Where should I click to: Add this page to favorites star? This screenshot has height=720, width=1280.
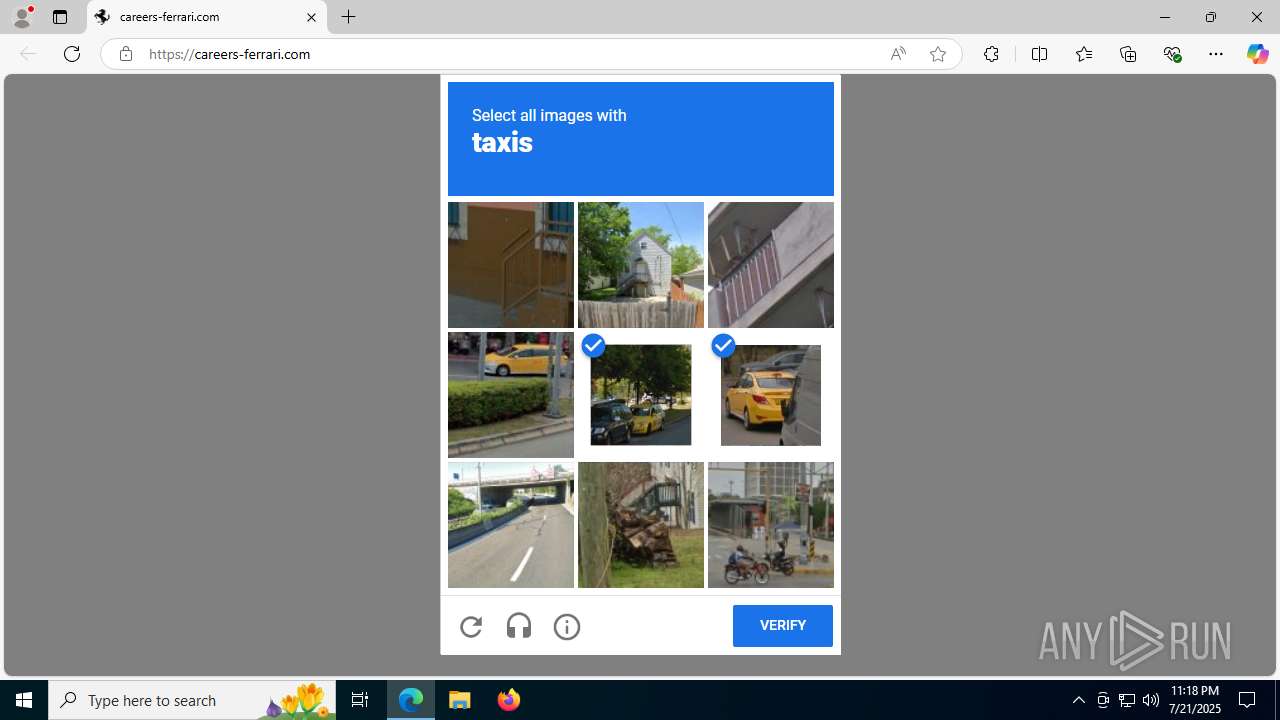tap(938, 54)
